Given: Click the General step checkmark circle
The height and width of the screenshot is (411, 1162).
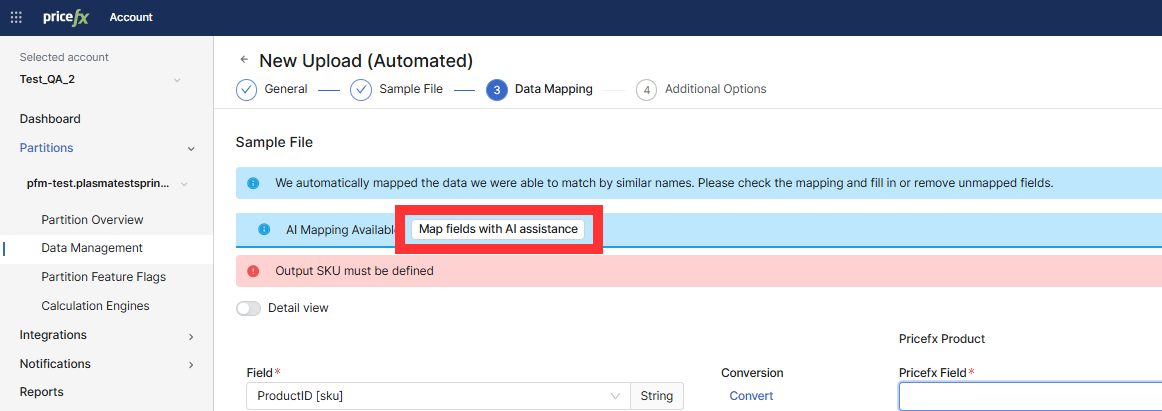Looking at the screenshot, I should pos(246,90).
